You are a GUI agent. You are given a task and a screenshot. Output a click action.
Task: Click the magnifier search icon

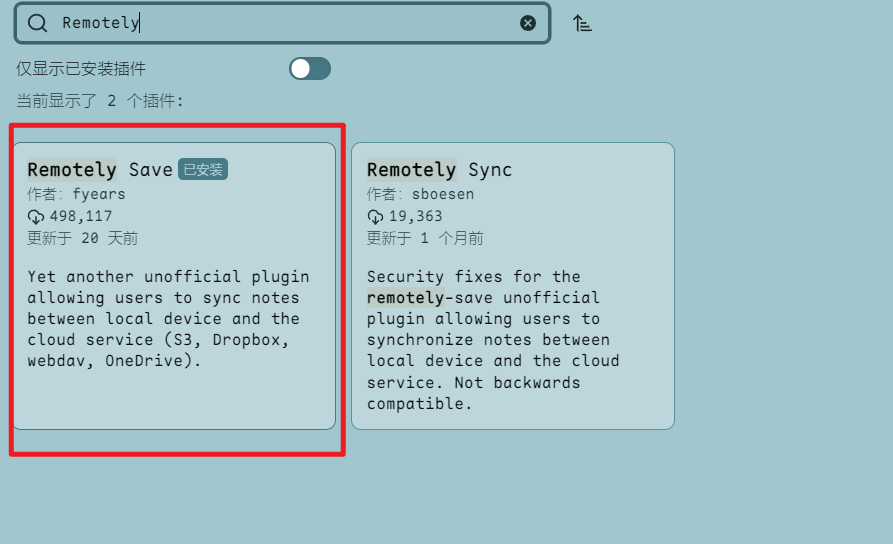pos(38,23)
